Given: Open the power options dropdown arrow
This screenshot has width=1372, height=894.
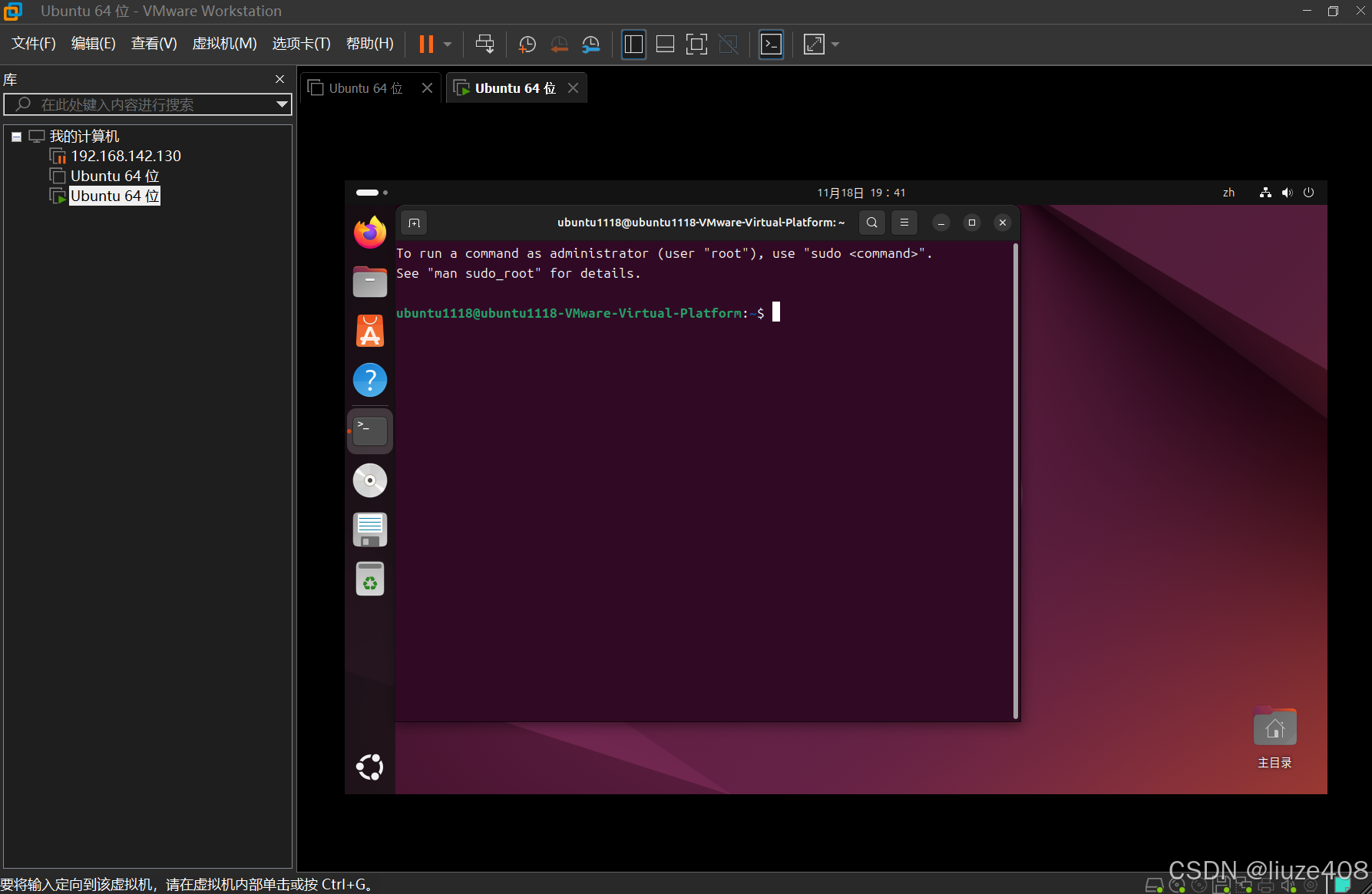Looking at the screenshot, I should pyautogui.click(x=448, y=44).
